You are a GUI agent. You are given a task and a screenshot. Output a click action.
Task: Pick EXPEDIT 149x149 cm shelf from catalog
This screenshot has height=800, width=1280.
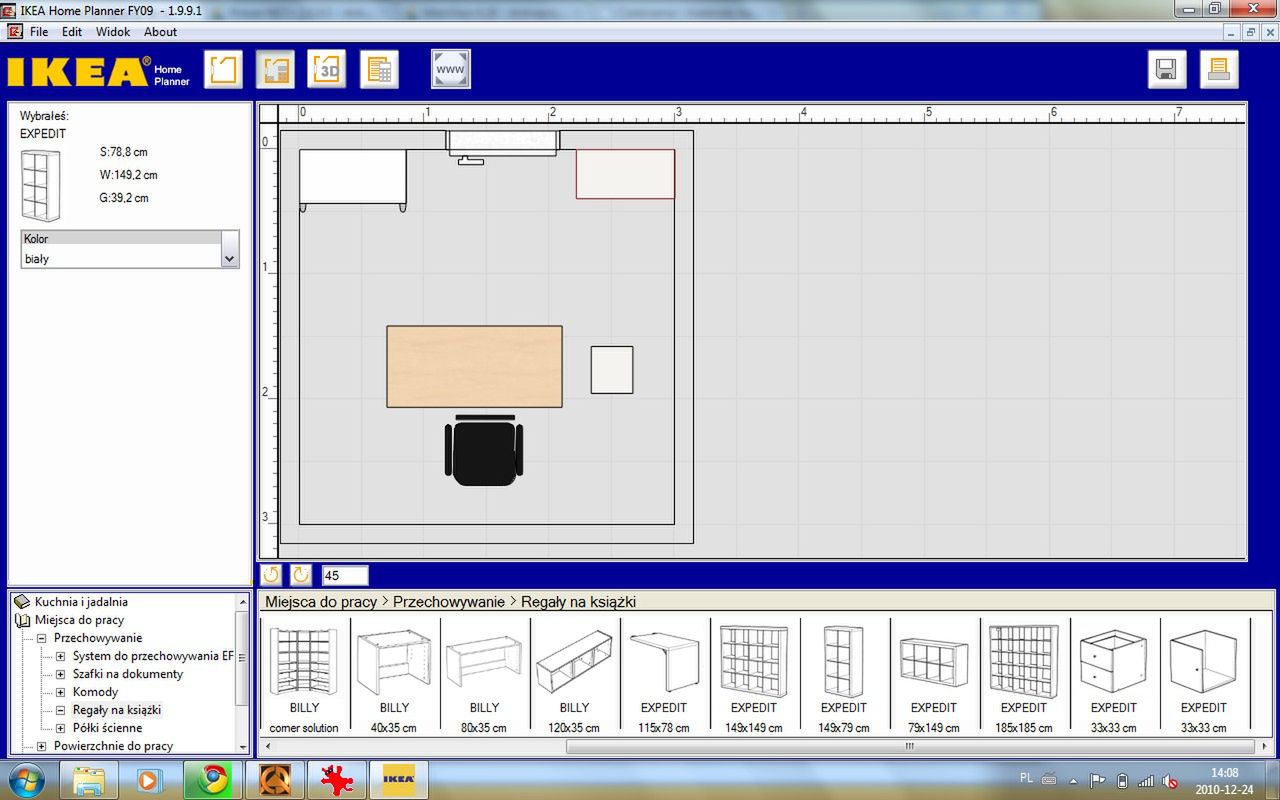(x=754, y=677)
